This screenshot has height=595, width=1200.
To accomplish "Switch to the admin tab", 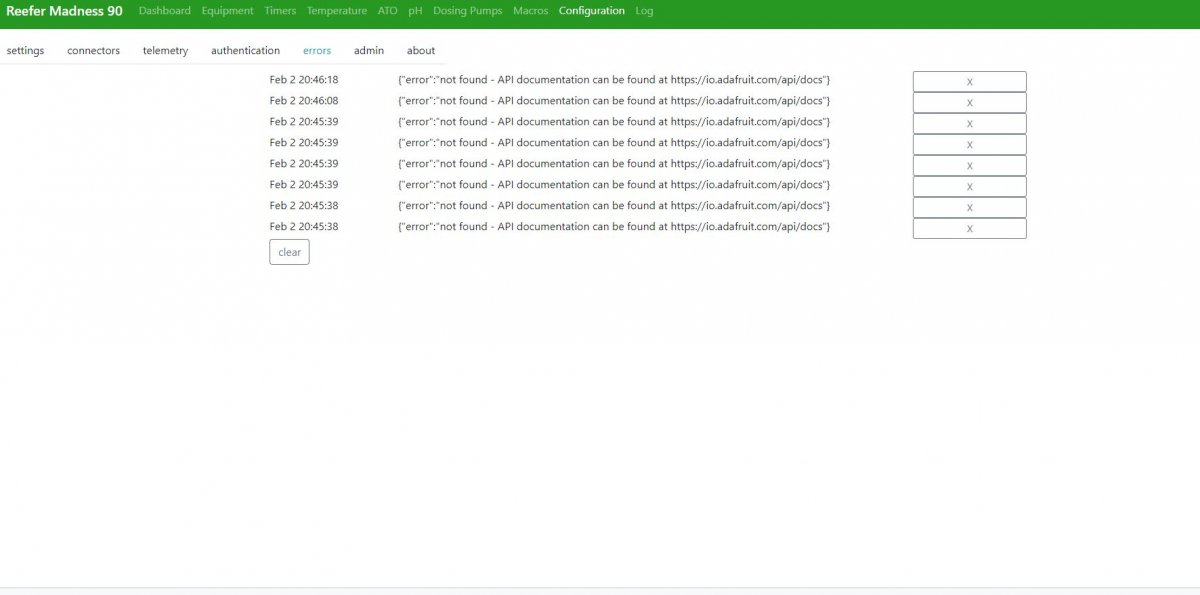I will [369, 50].
